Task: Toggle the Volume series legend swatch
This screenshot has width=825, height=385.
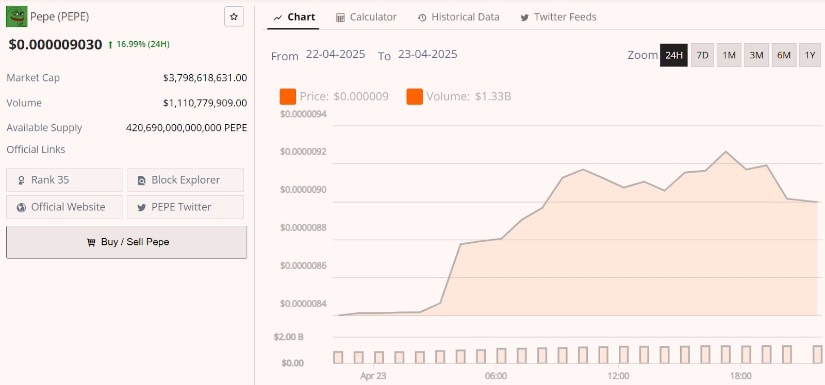Action: click(415, 97)
